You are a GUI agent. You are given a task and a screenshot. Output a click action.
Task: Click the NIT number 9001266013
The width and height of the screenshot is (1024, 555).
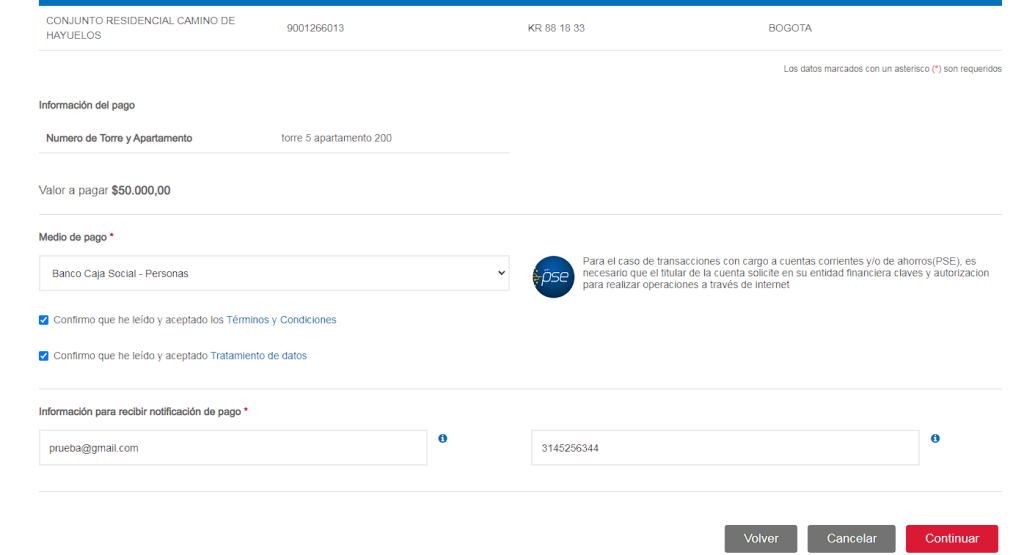315,28
